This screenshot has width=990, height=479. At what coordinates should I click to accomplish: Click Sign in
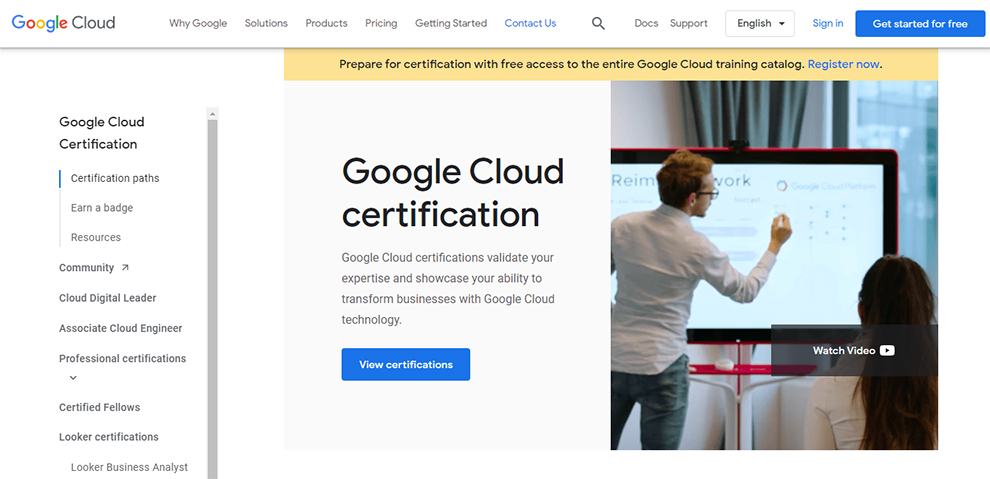click(x=828, y=23)
